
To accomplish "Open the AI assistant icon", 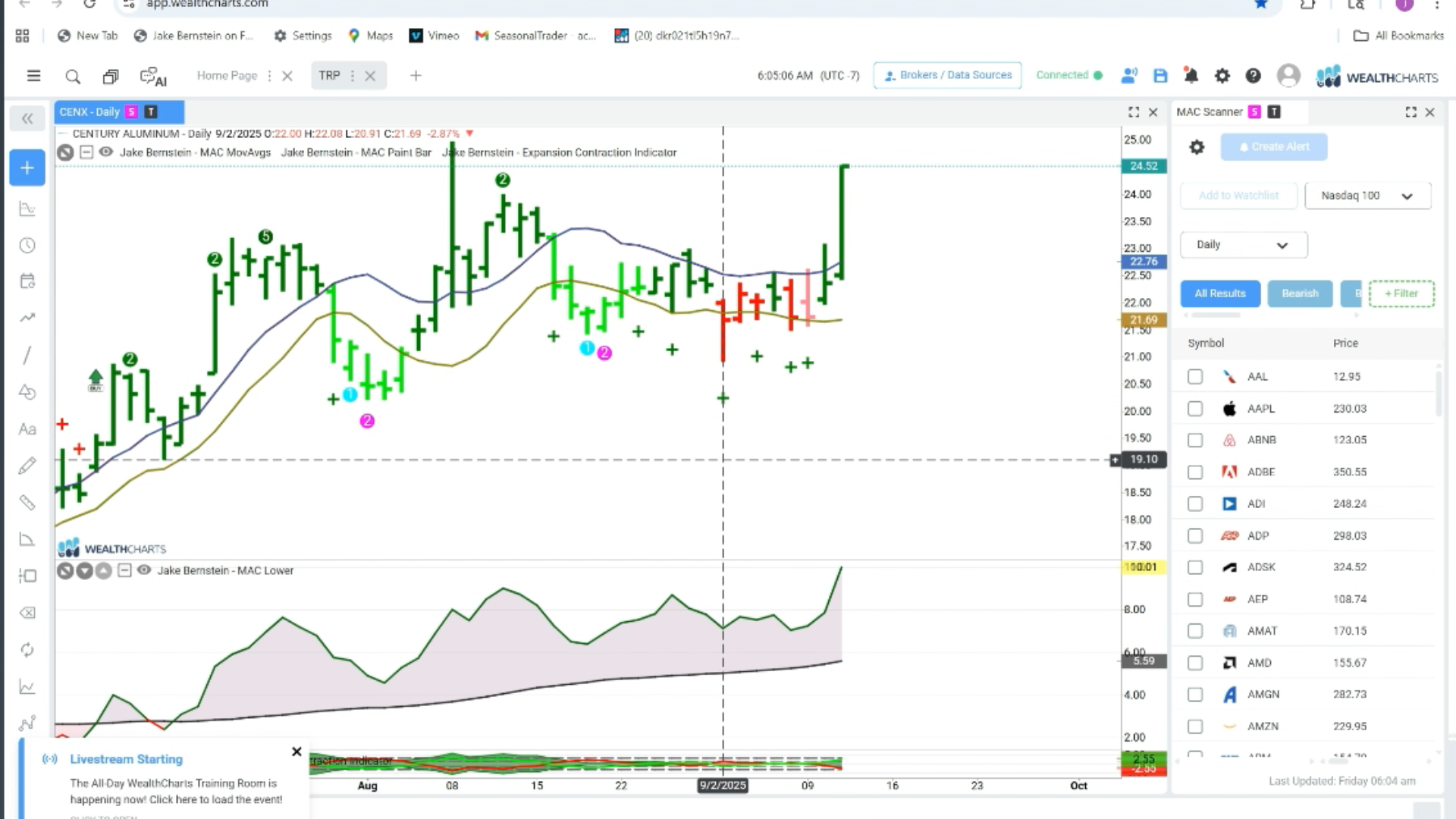I will (153, 76).
